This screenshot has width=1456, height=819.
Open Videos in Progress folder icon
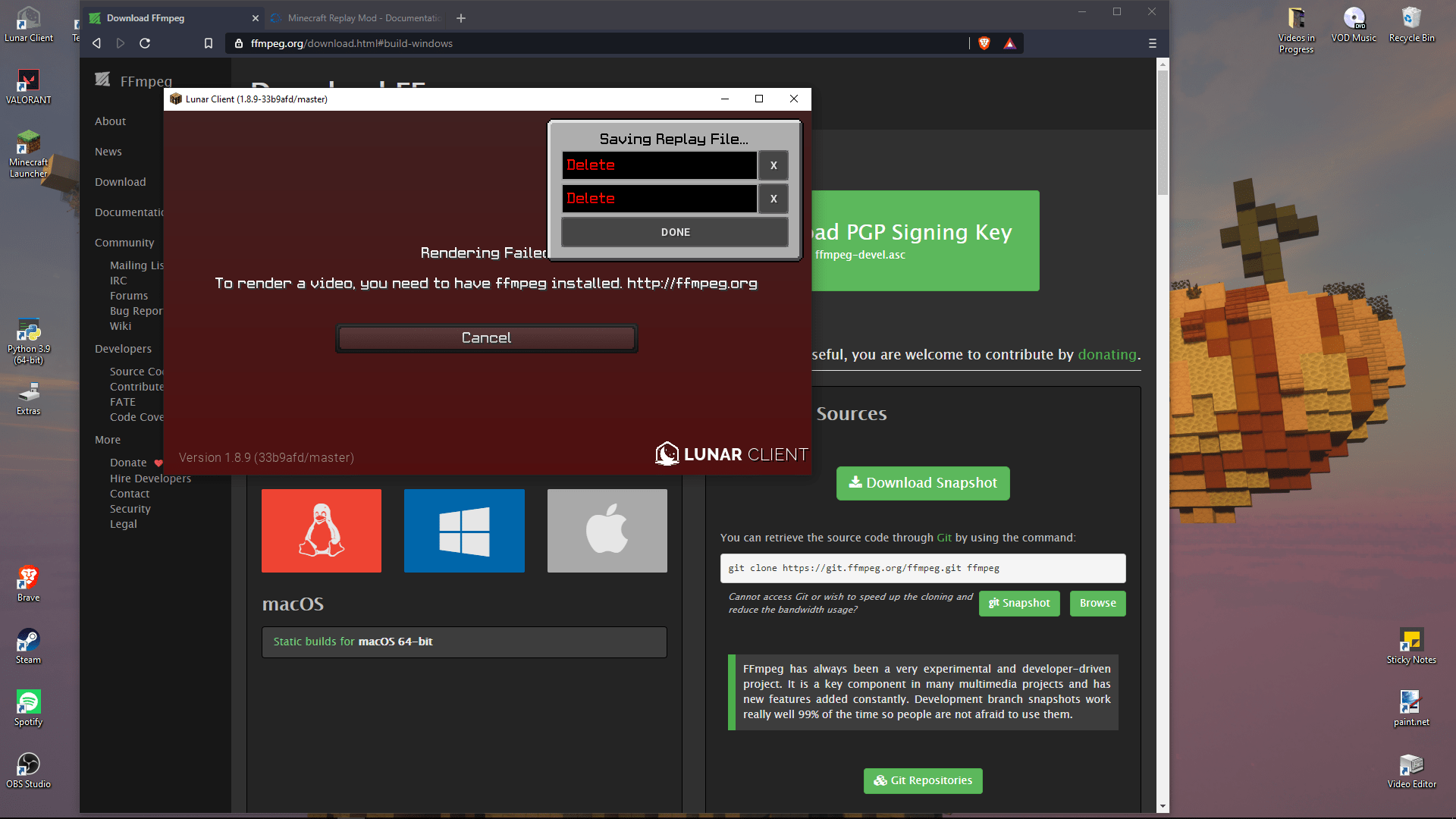tap(1296, 30)
